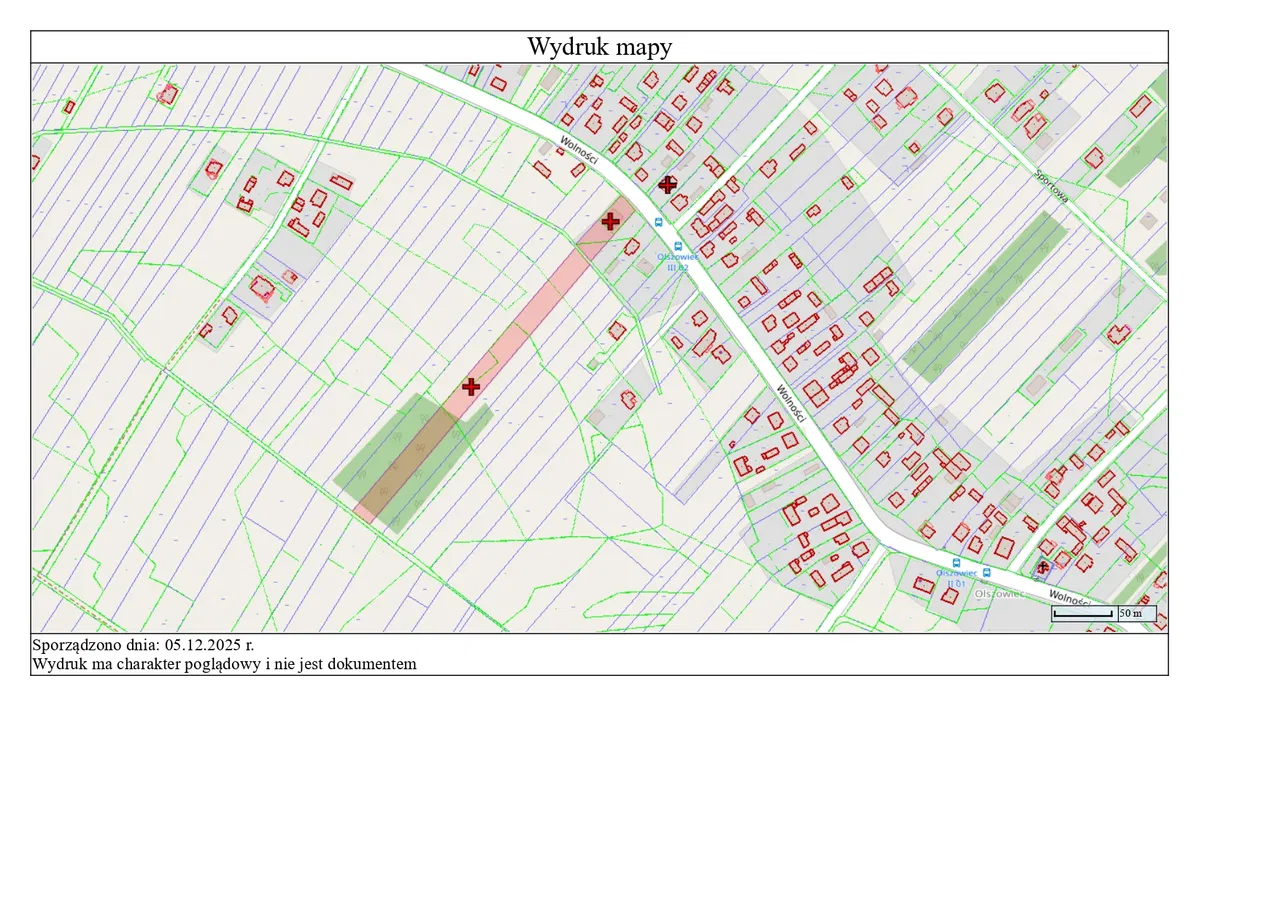Click the red cross in the middle of the pink parcel
Screen dimensions: 1280x905
[471, 386]
